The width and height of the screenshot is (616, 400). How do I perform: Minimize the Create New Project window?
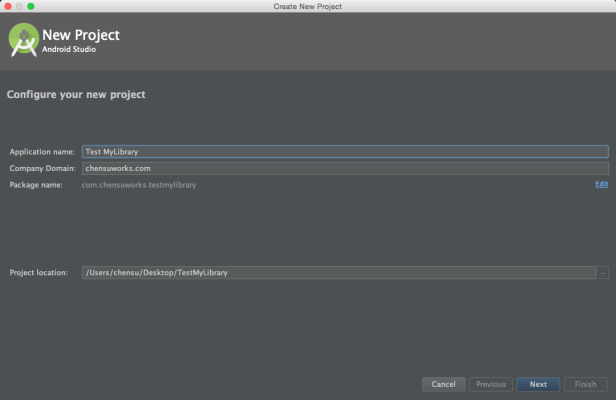click(19, 6)
